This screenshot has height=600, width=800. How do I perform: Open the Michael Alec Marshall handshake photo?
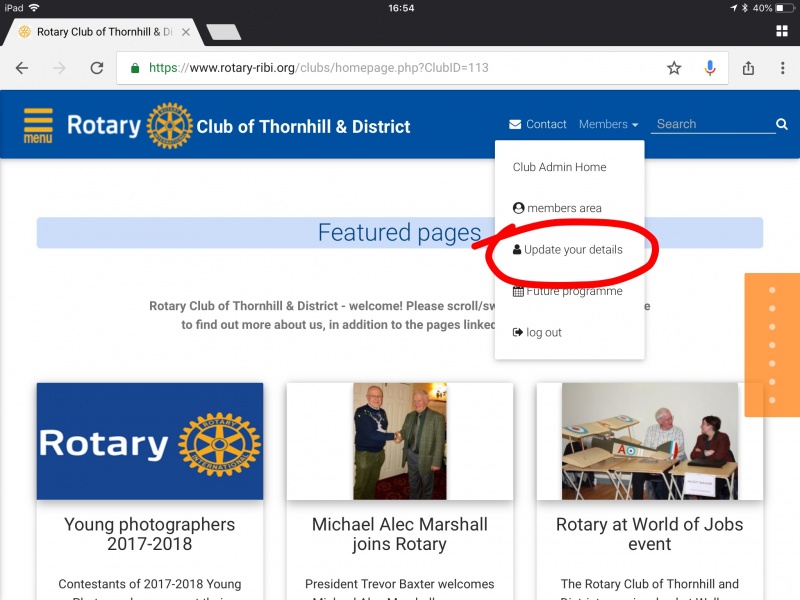pos(400,441)
